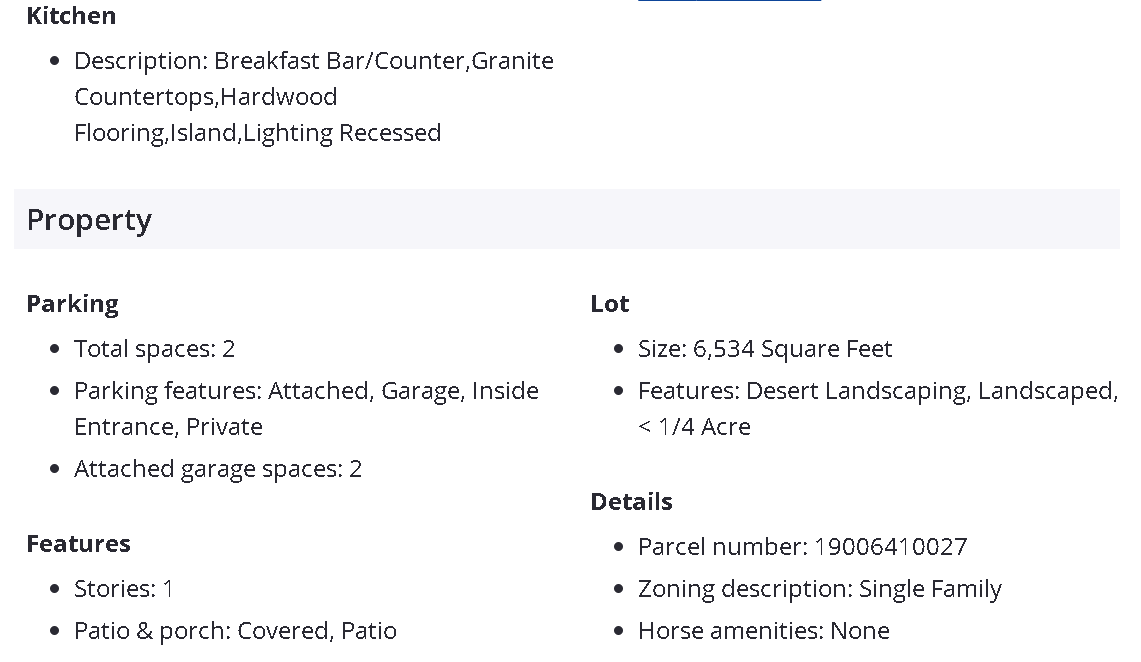
Task: Click the bold Features heading under Parking
Action: pyautogui.click(x=78, y=544)
